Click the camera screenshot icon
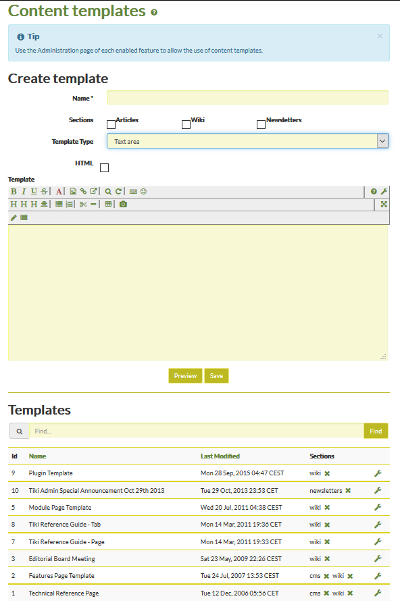The height and width of the screenshot is (609, 400). tap(123, 204)
